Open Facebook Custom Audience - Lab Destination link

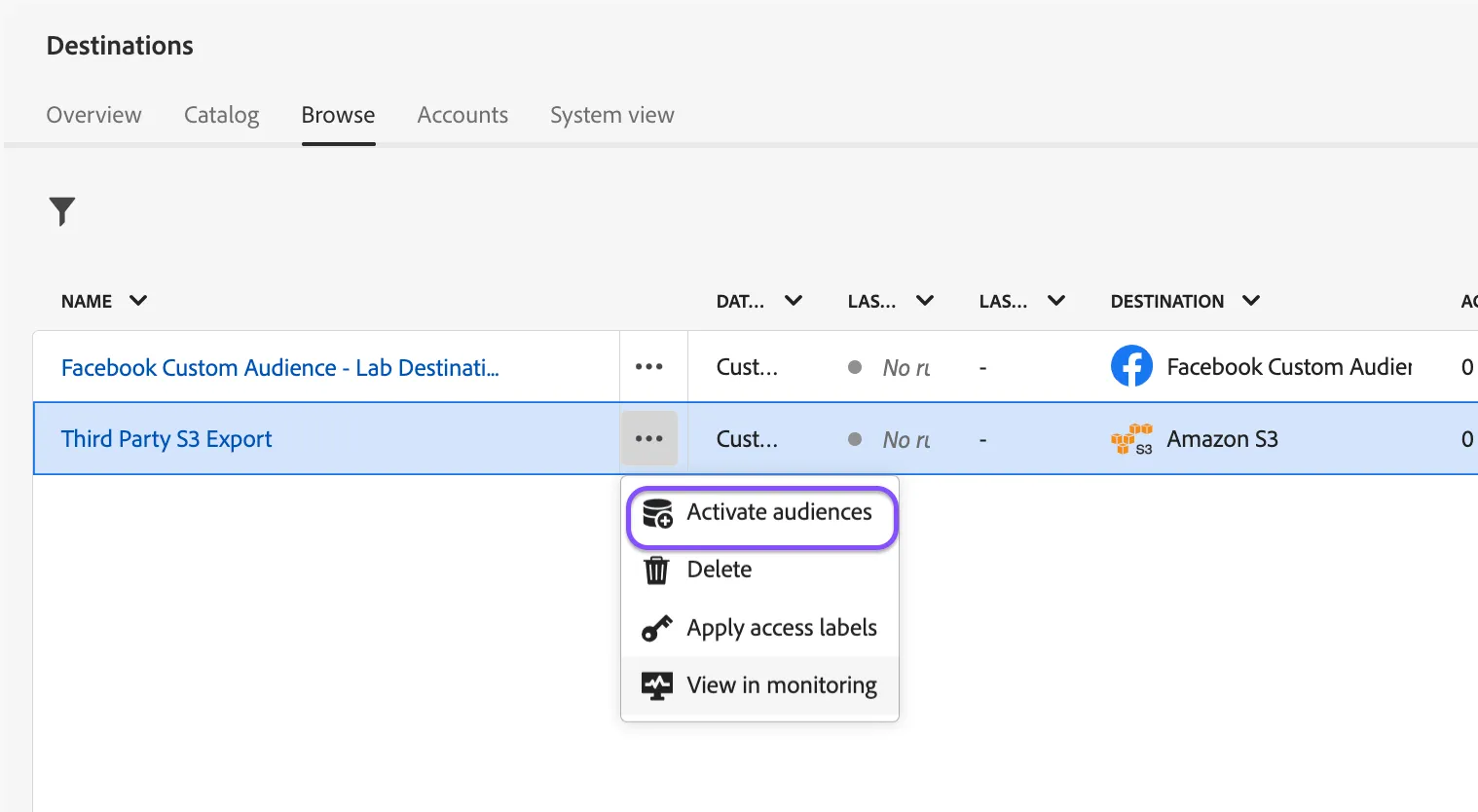(280, 368)
